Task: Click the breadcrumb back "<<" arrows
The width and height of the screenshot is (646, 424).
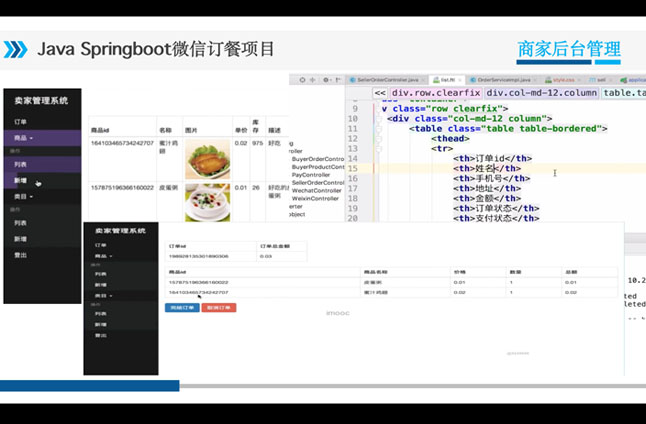Action: [x=380, y=93]
